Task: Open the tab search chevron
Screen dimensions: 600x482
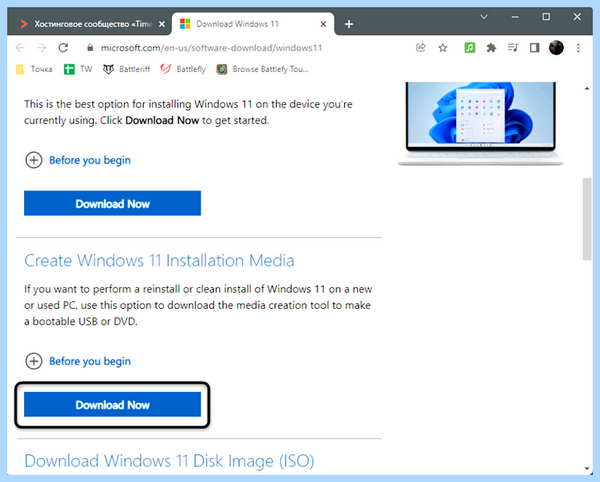Action: tap(484, 17)
